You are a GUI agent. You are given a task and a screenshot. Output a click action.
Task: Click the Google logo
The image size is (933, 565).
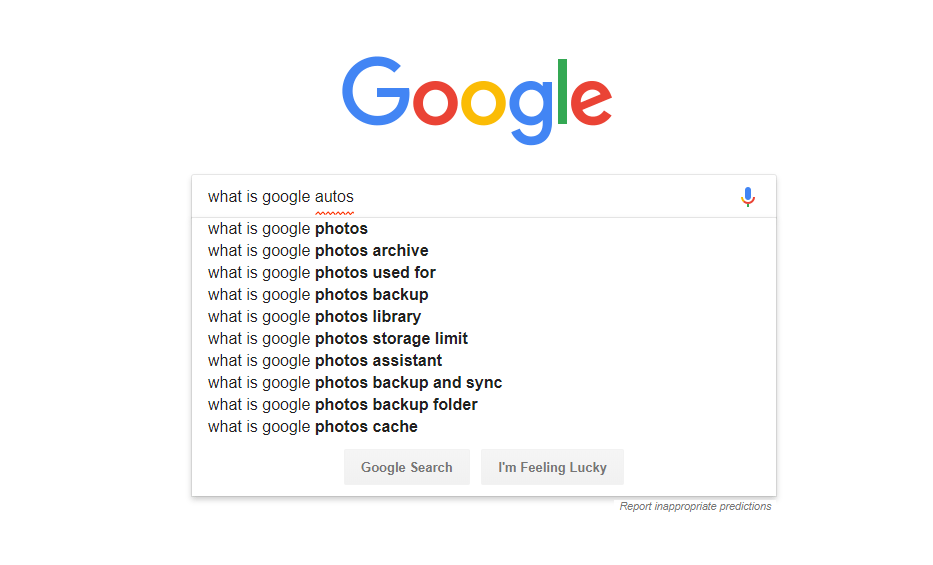click(477, 99)
